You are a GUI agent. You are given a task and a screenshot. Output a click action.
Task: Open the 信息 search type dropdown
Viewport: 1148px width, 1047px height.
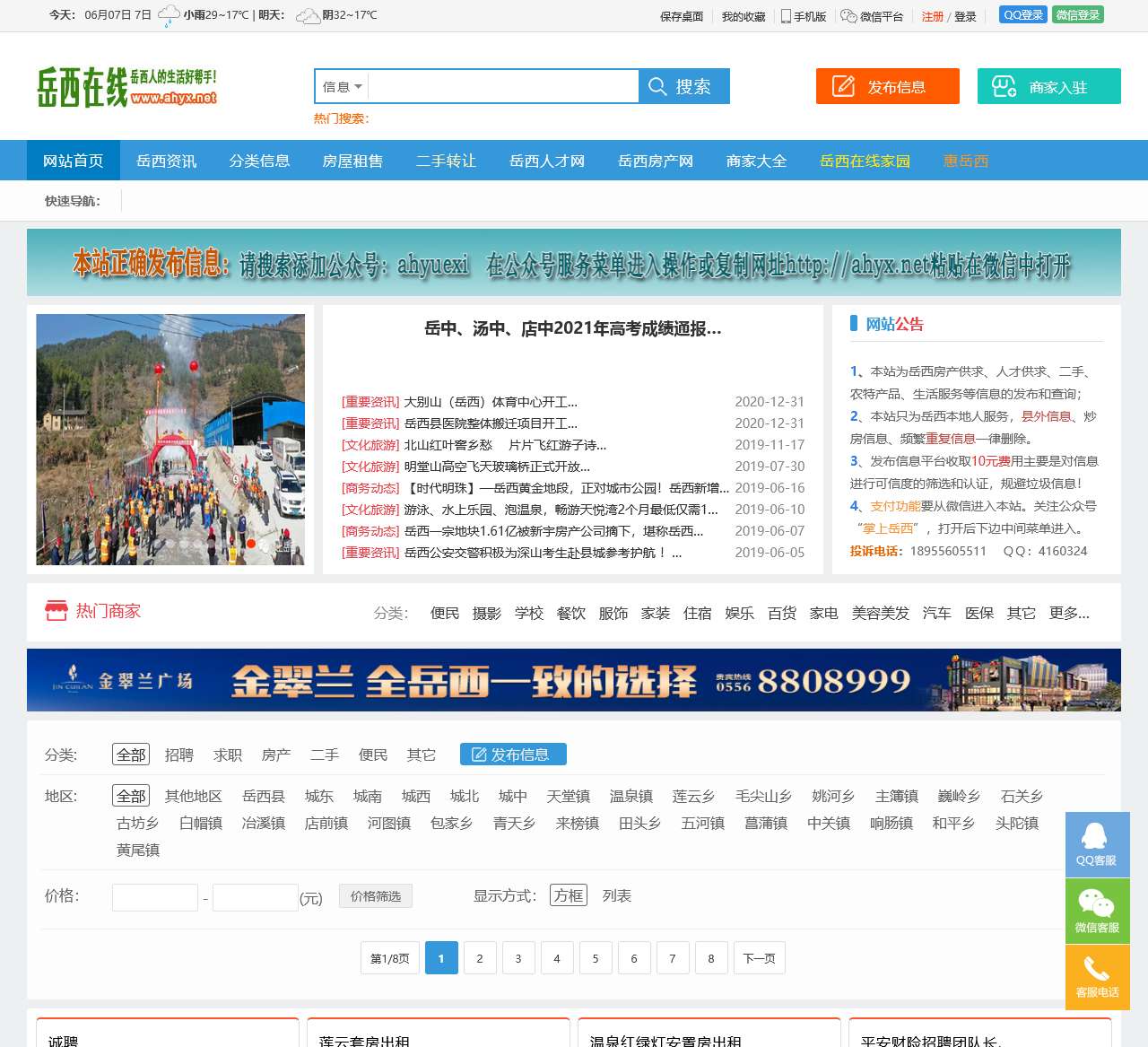pyautogui.click(x=341, y=86)
